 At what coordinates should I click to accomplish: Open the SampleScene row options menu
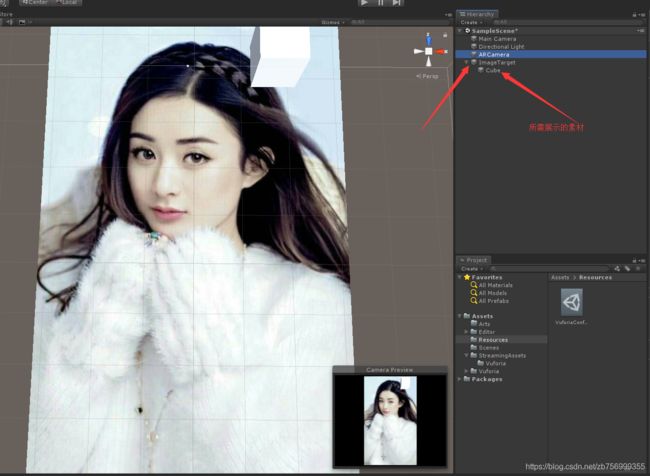(641, 31)
